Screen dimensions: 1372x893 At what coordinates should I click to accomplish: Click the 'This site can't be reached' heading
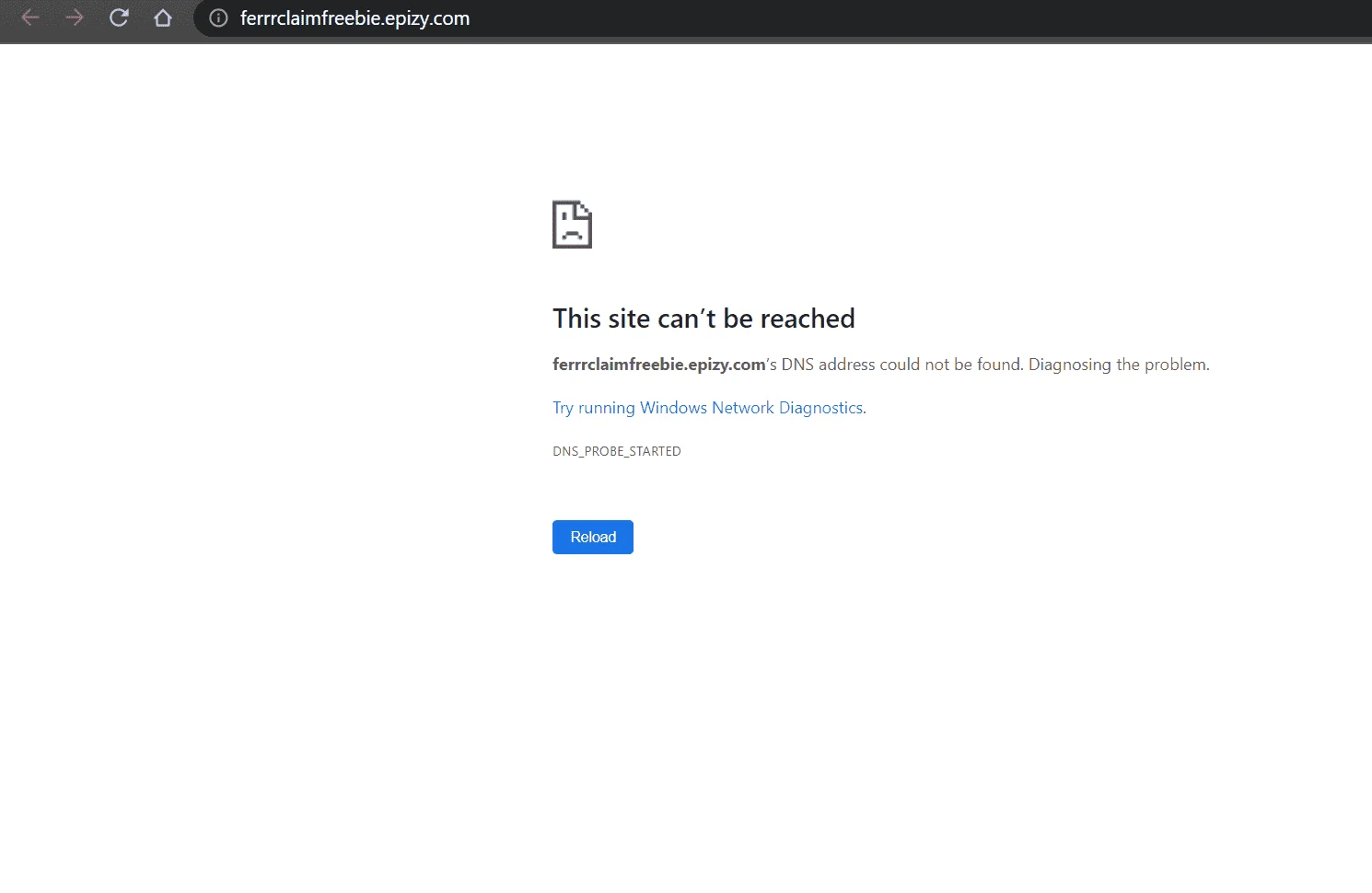(703, 319)
